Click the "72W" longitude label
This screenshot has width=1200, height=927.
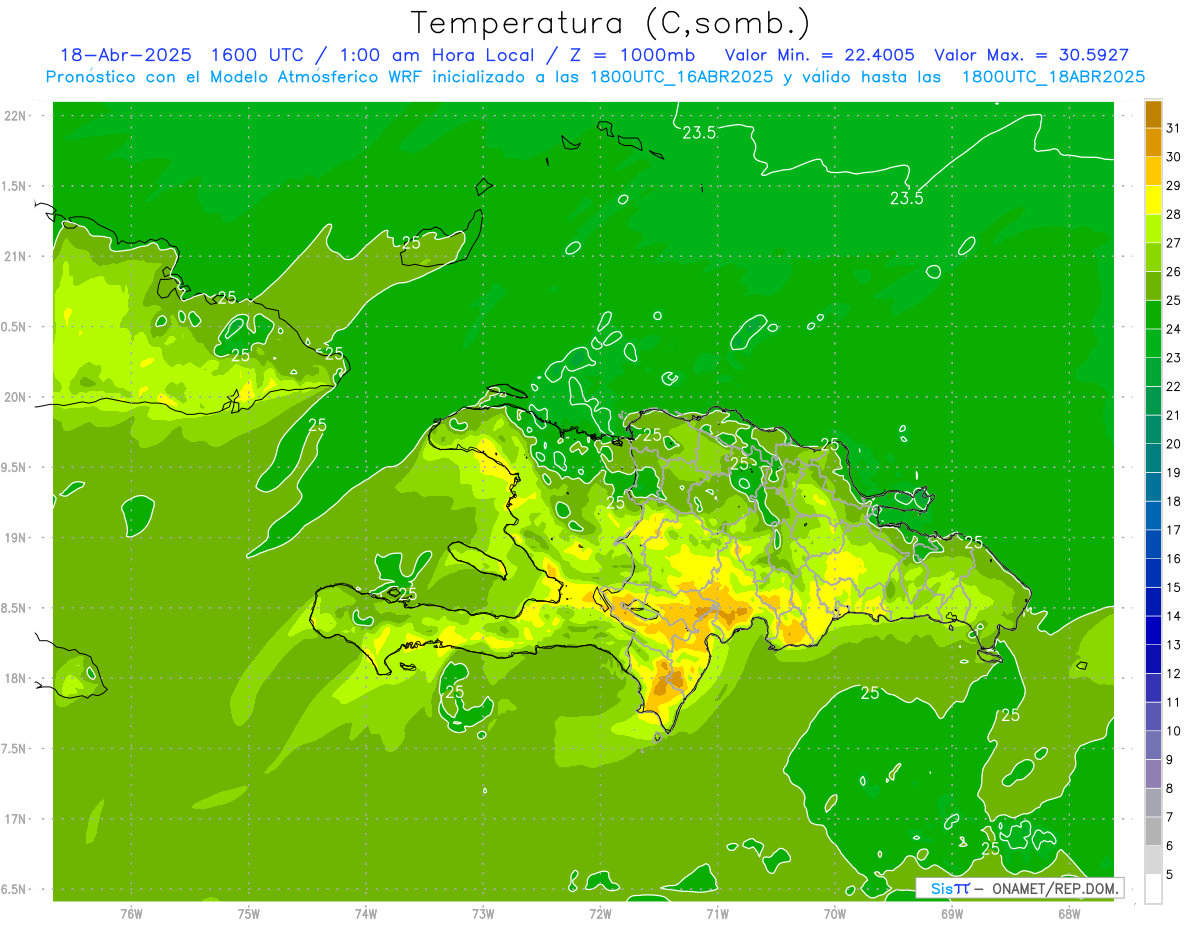tap(600, 914)
